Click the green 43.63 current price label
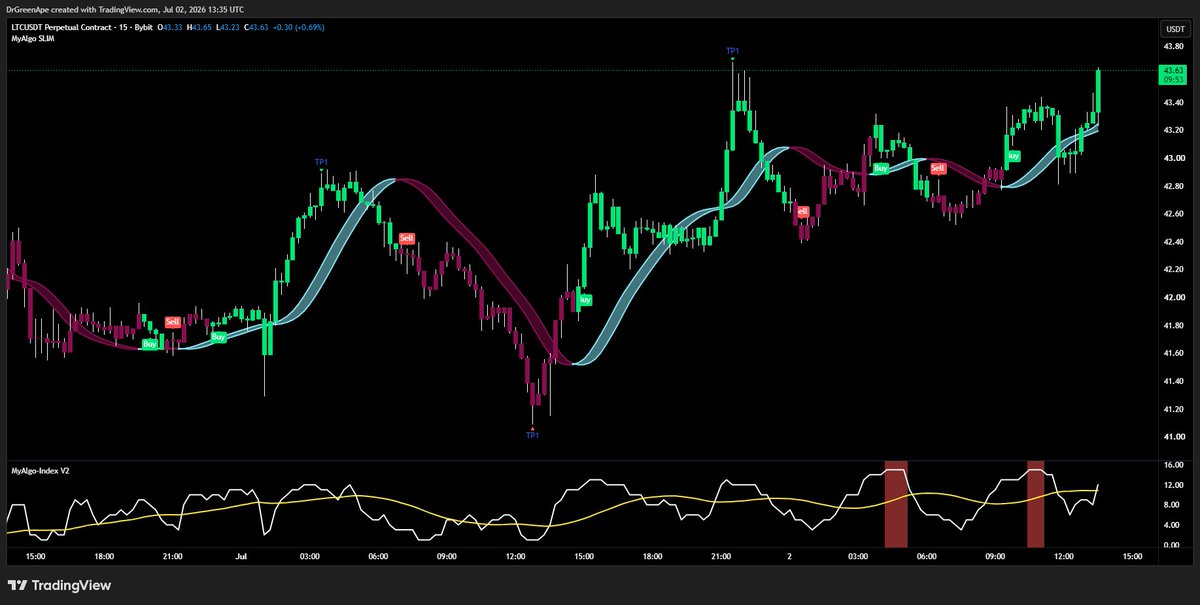The height and width of the screenshot is (605, 1200). coord(1171,75)
